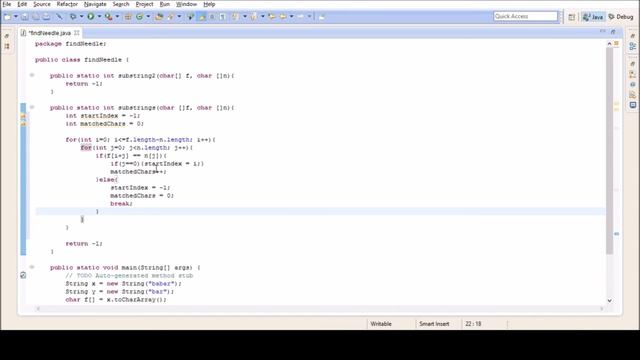The width and height of the screenshot is (640, 360).
Task: Click the Debug bug icon in toolbar
Action: tap(73, 16)
